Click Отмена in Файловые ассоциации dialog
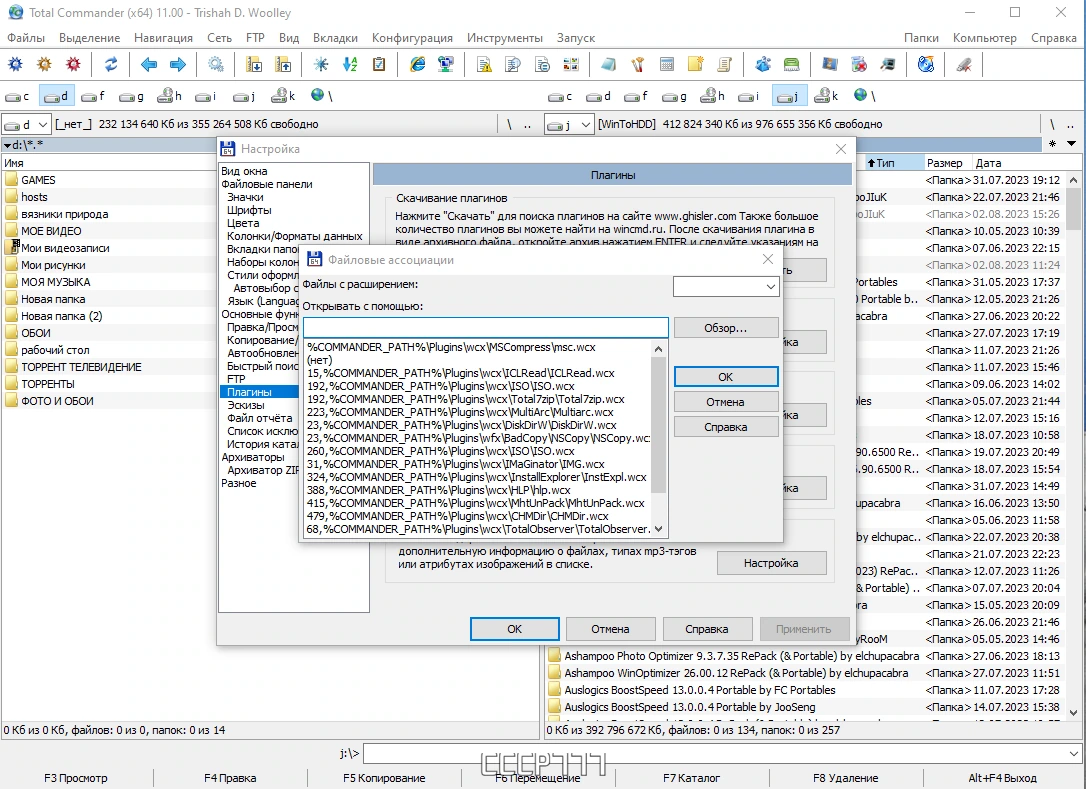 (x=726, y=402)
